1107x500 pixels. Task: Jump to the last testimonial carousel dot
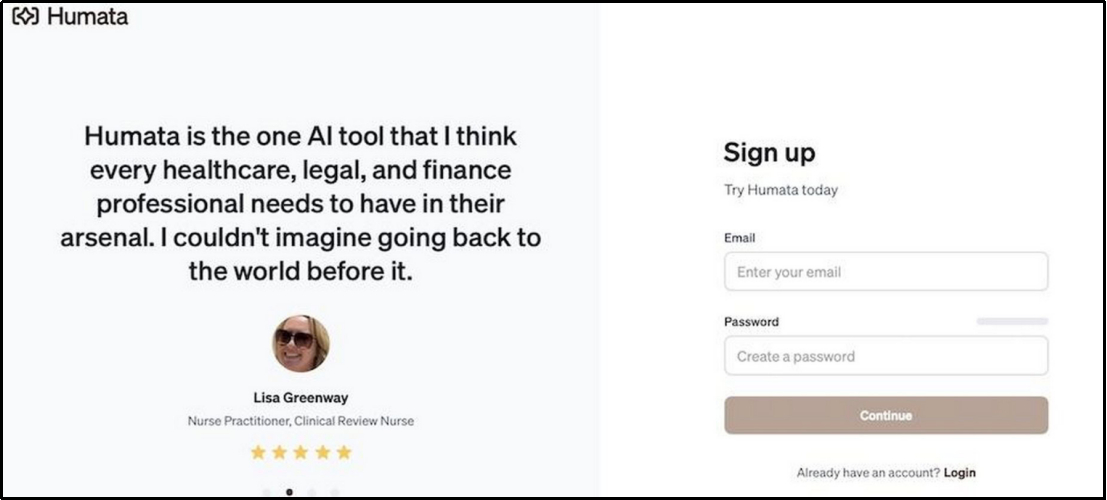pyautogui.click(x=334, y=492)
